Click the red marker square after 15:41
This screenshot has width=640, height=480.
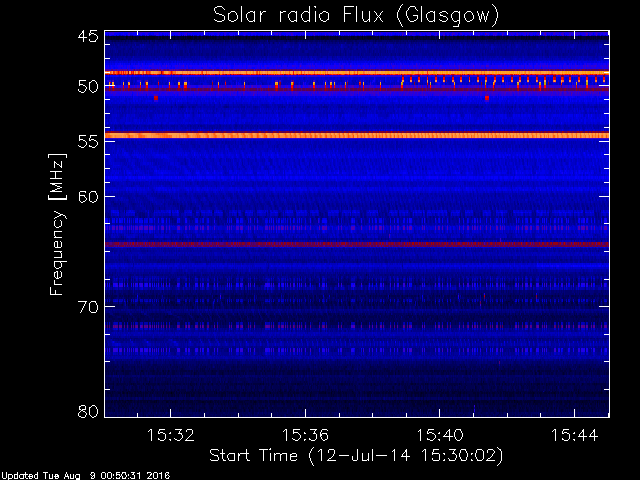[487, 98]
